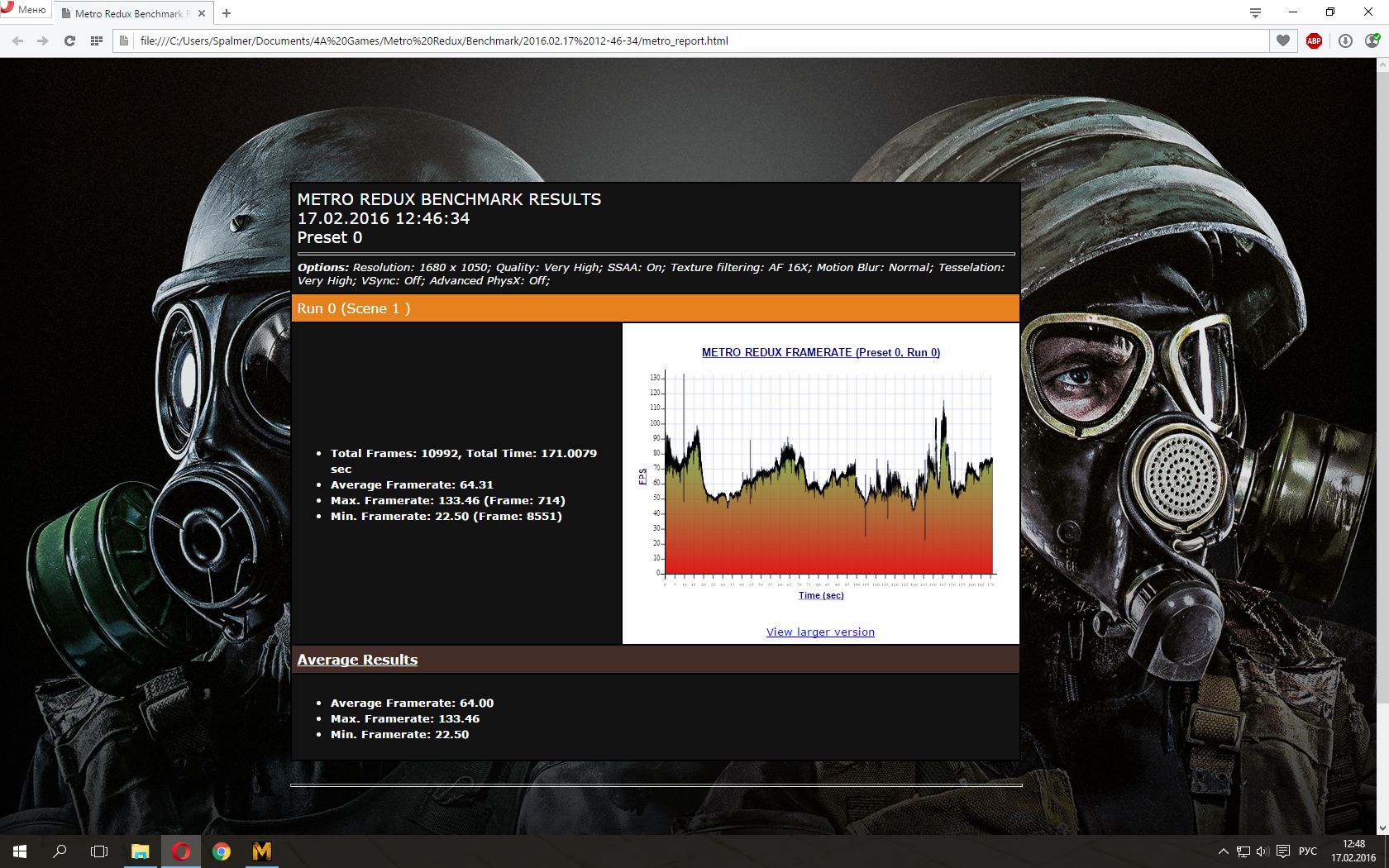This screenshot has height=868, width=1389.
Task: Click View larger version link
Action: [820, 632]
